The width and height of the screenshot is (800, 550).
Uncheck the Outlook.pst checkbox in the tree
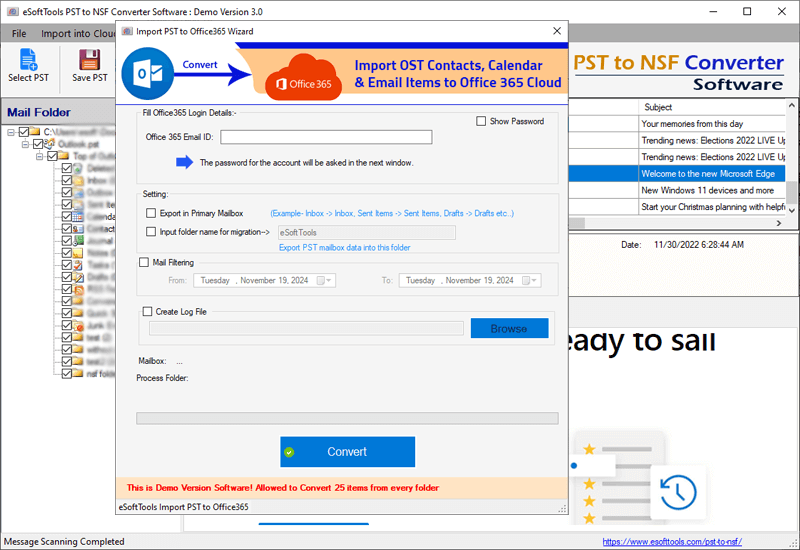point(38,144)
